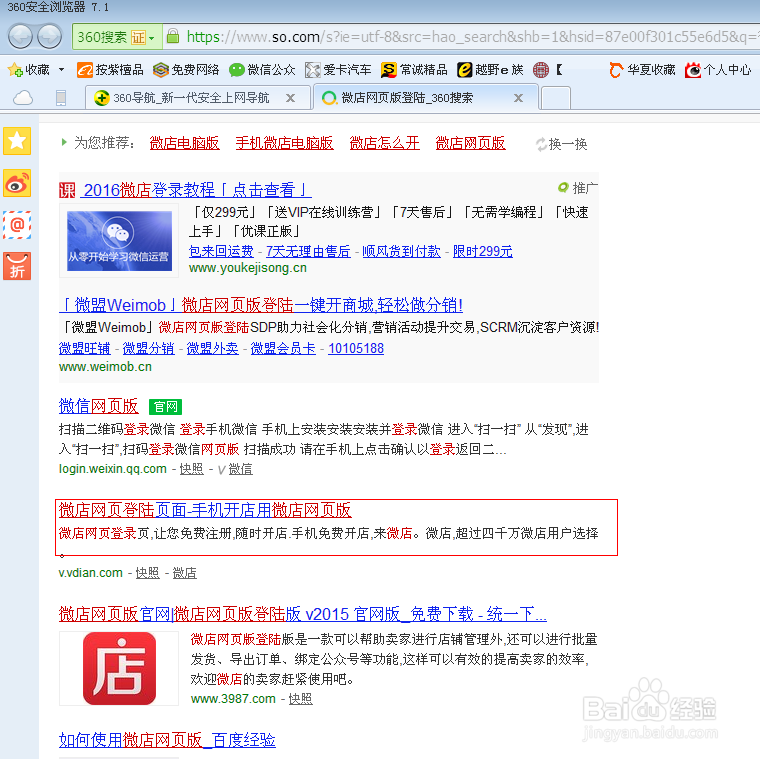Click the green padlock security icon
The height and width of the screenshot is (759, 760).
(173, 36)
